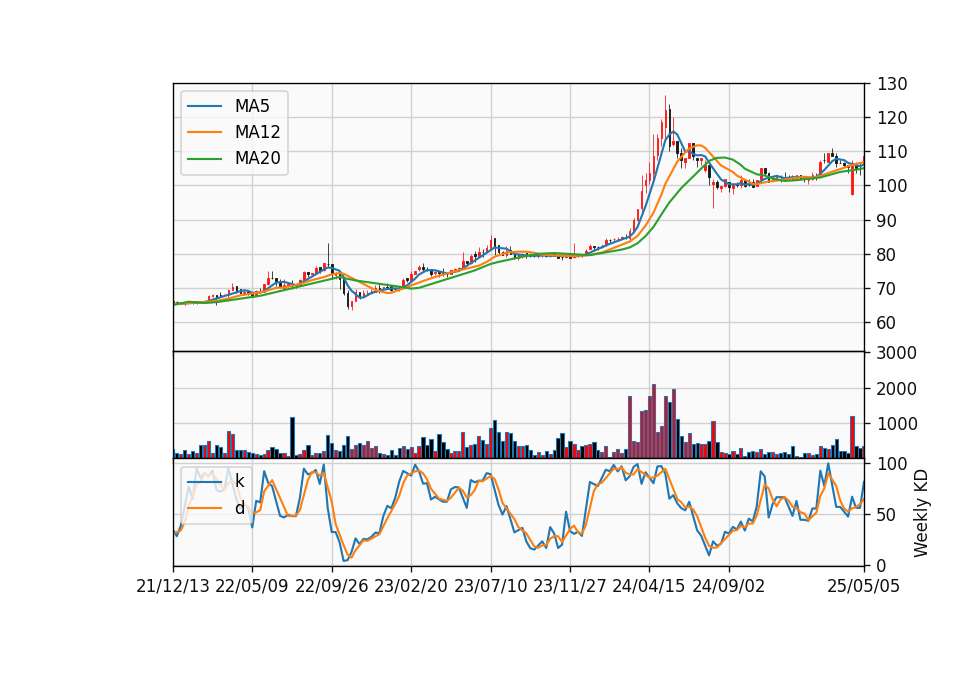The width and height of the screenshot is (960, 690).
Task: Click the tallest volume bar above 2000
Action: point(654,421)
